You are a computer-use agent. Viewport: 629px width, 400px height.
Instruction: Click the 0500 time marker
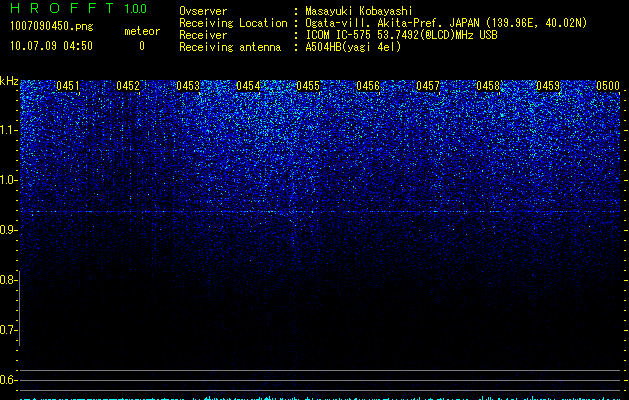(x=608, y=85)
